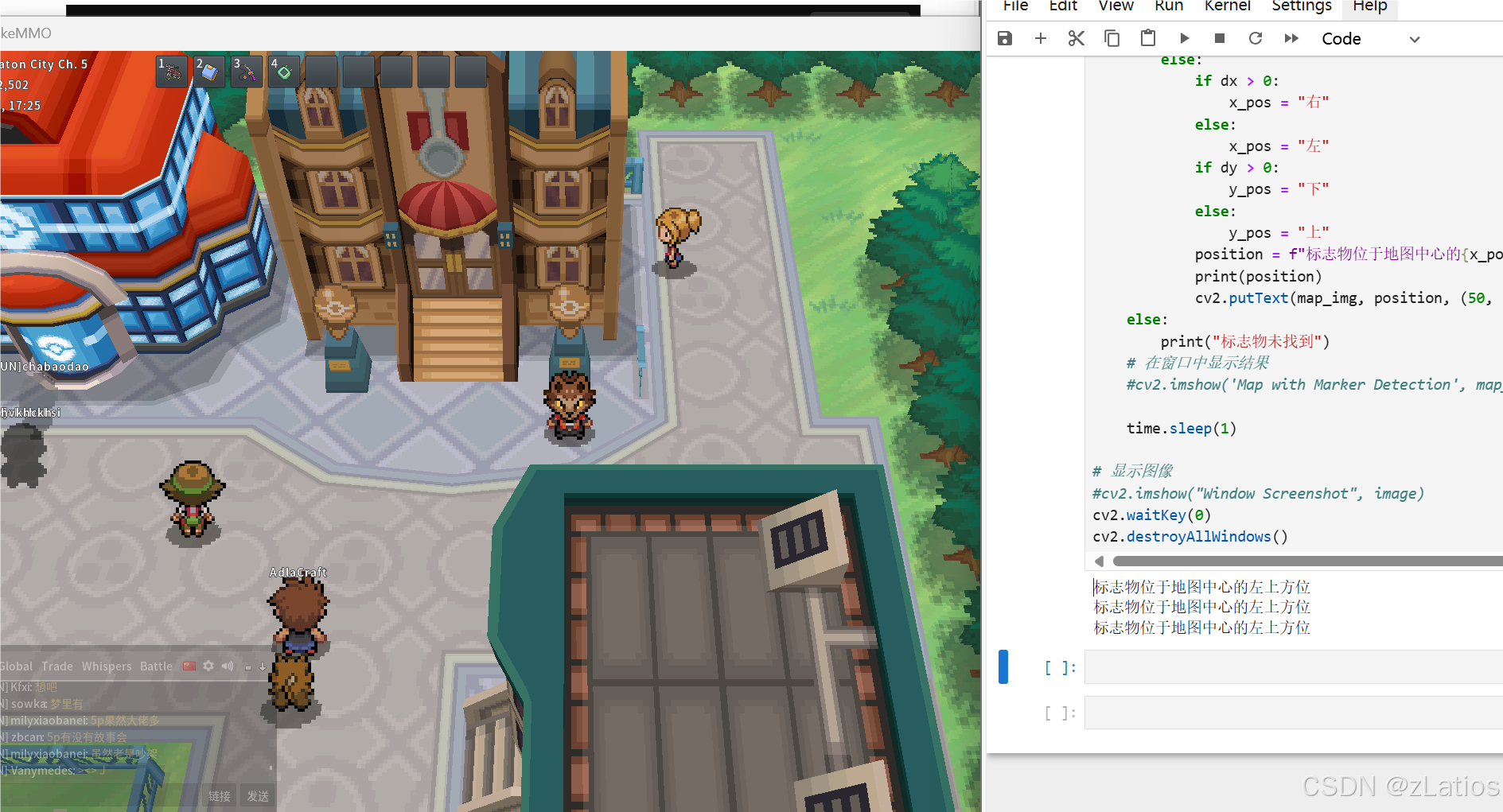Image resolution: width=1503 pixels, height=812 pixels.
Task: Run the selected cell with the play icon
Action: point(1184,38)
